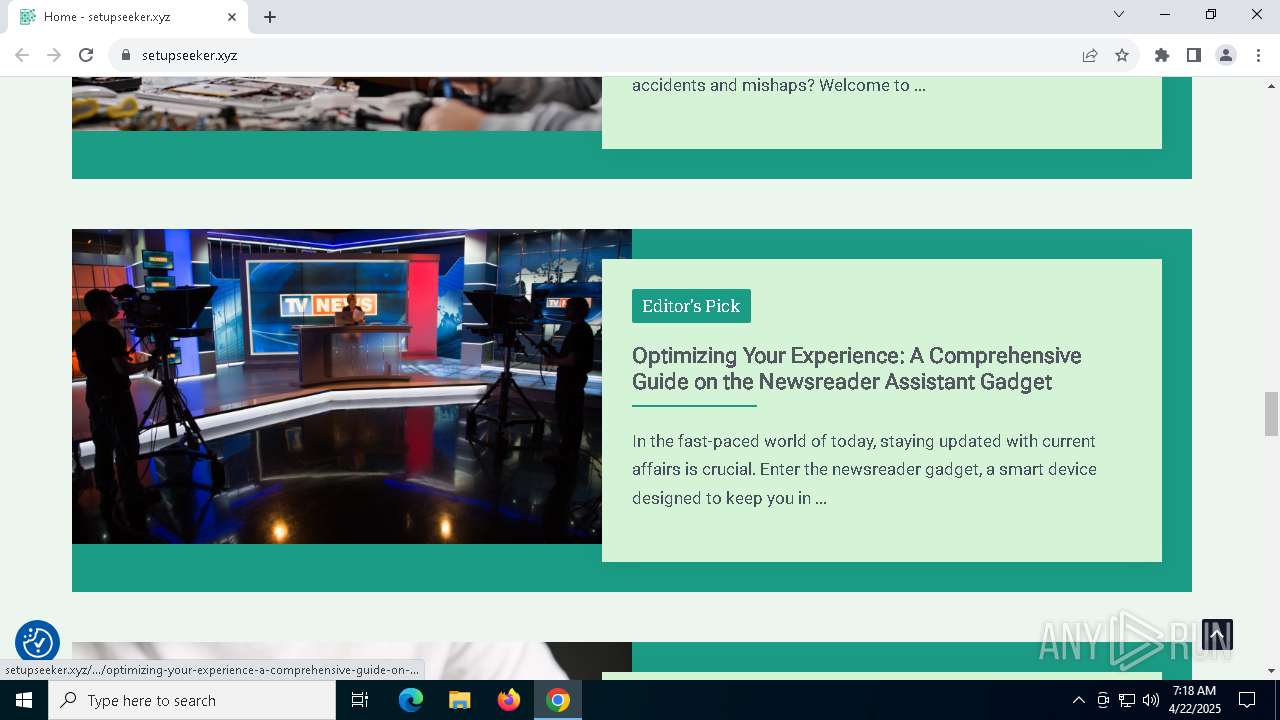The width and height of the screenshot is (1280, 720).
Task: View site information lock icon
Action: [126, 55]
